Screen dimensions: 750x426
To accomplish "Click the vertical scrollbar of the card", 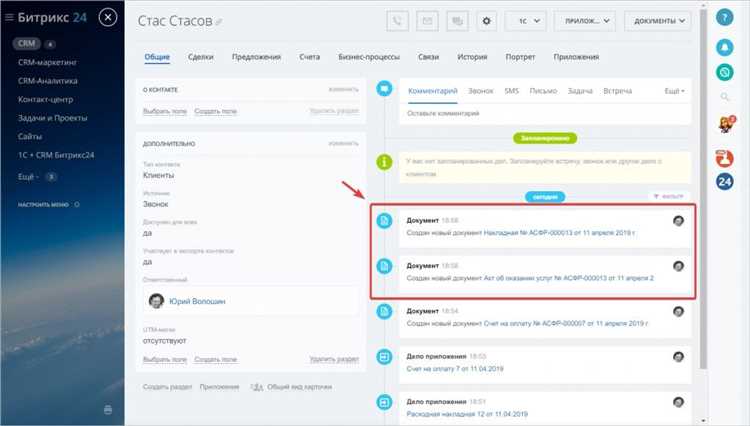I will point(703,189).
